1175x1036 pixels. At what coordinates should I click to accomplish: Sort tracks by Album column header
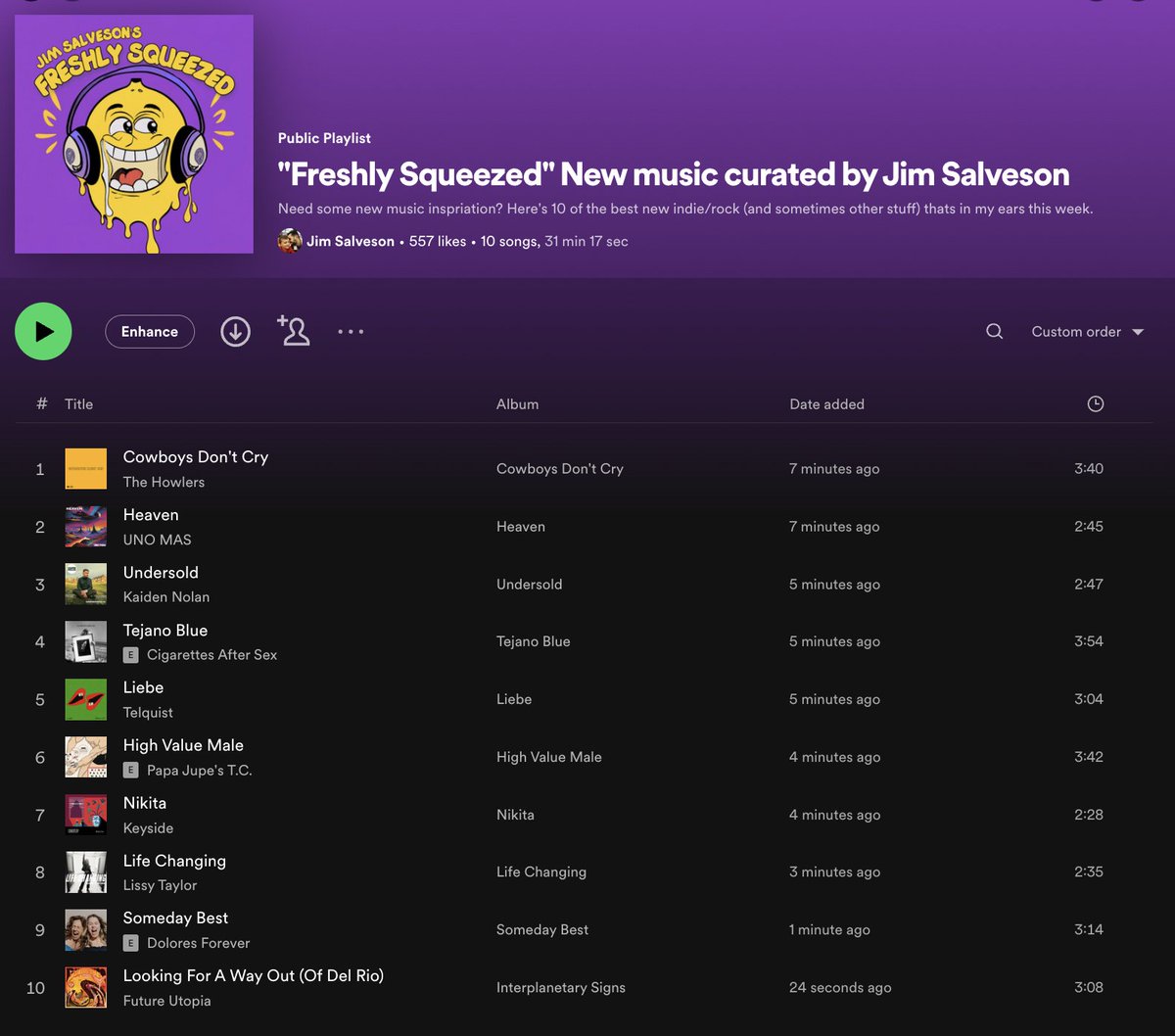pyautogui.click(x=517, y=403)
